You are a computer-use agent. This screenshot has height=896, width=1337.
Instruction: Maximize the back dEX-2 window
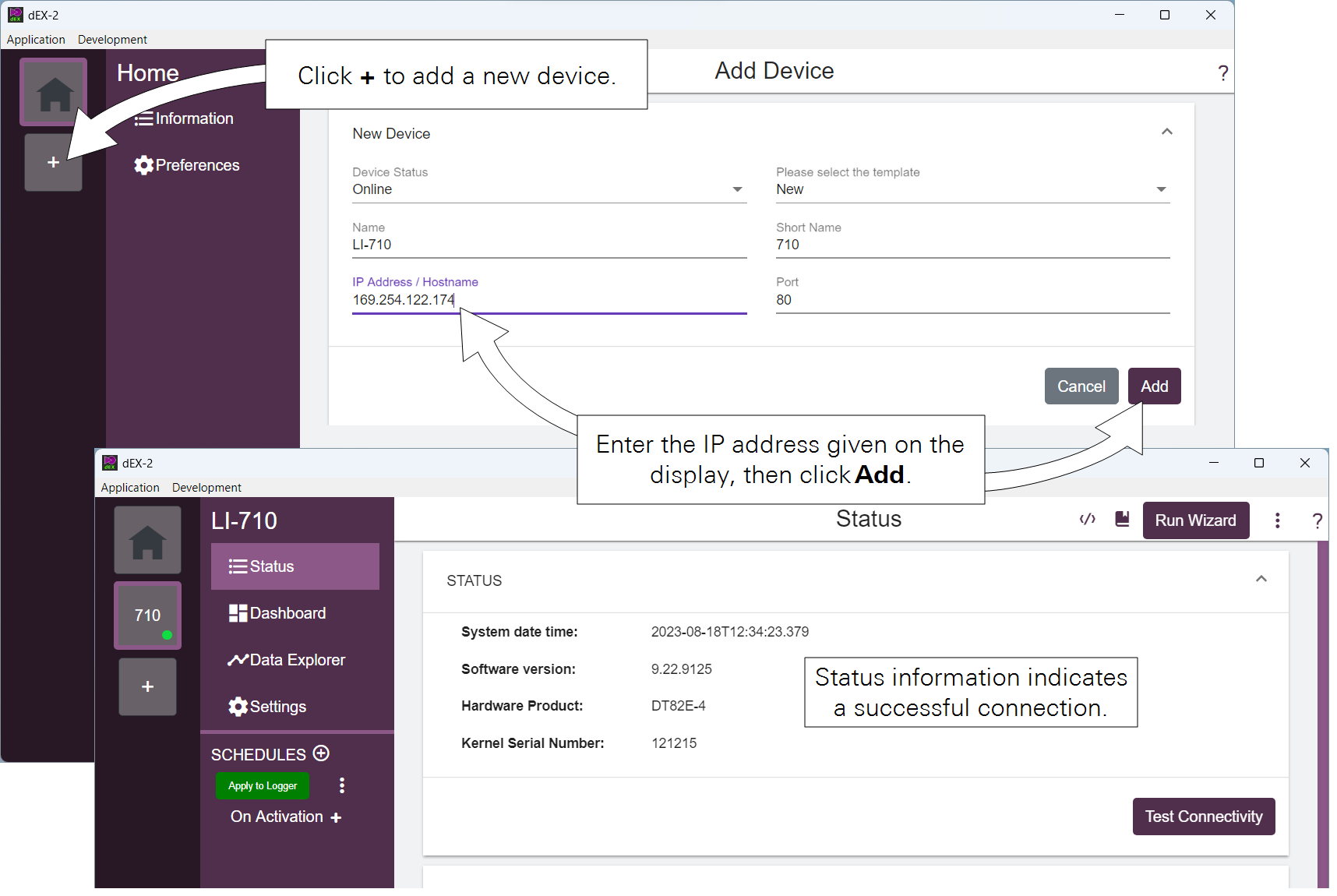point(1165,15)
